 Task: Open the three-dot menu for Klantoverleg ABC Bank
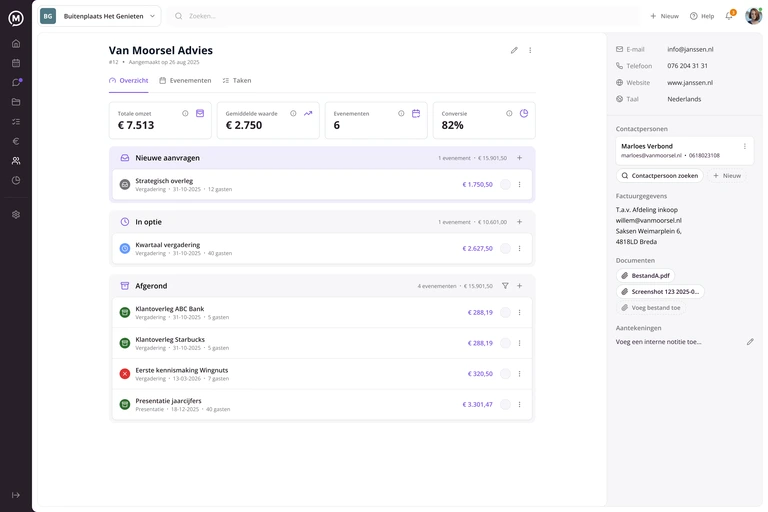pos(520,313)
